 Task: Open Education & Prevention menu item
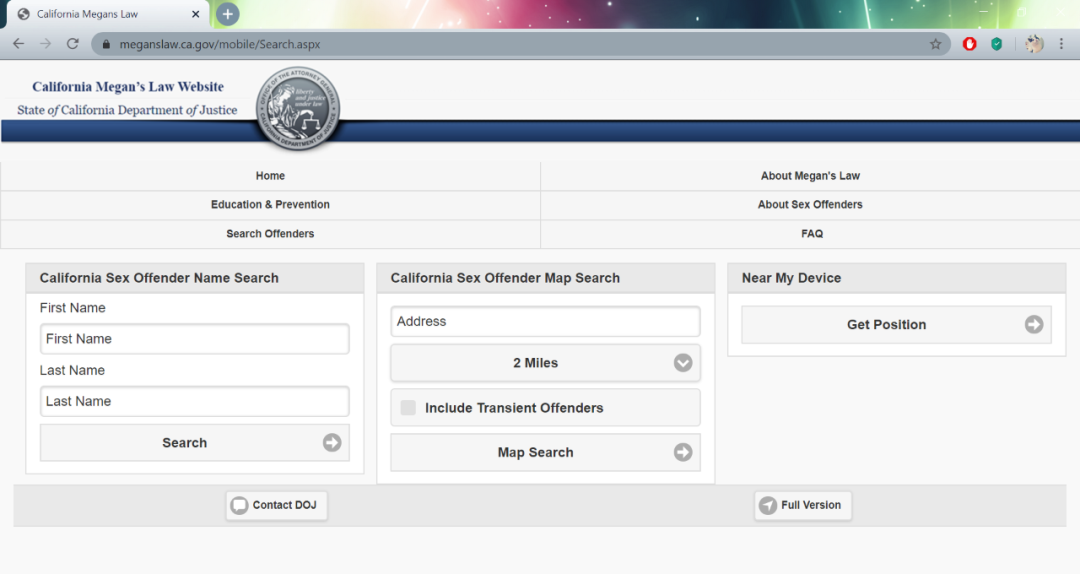(270, 205)
